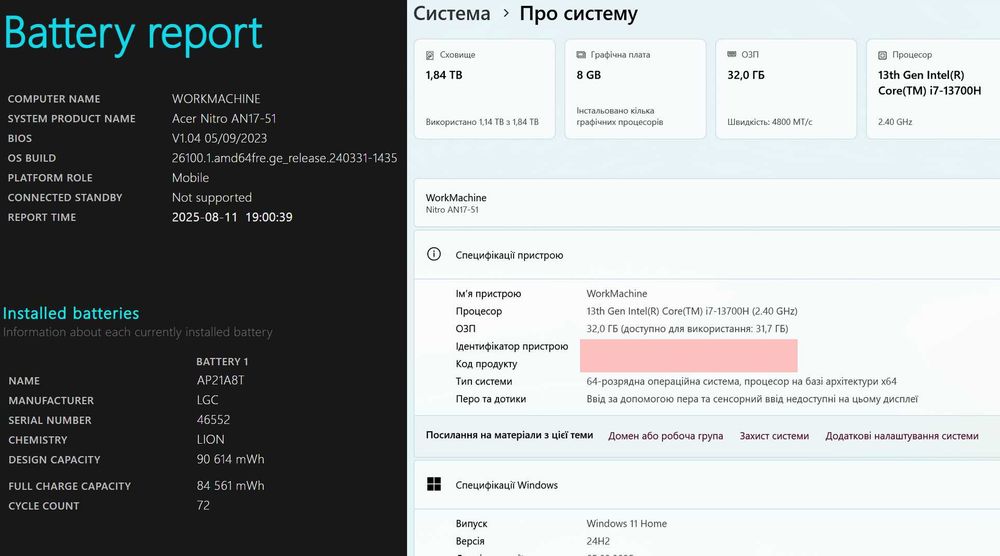Select battery serial number 46552
The image size is (1000, 556).
click(x=214, y=420)
